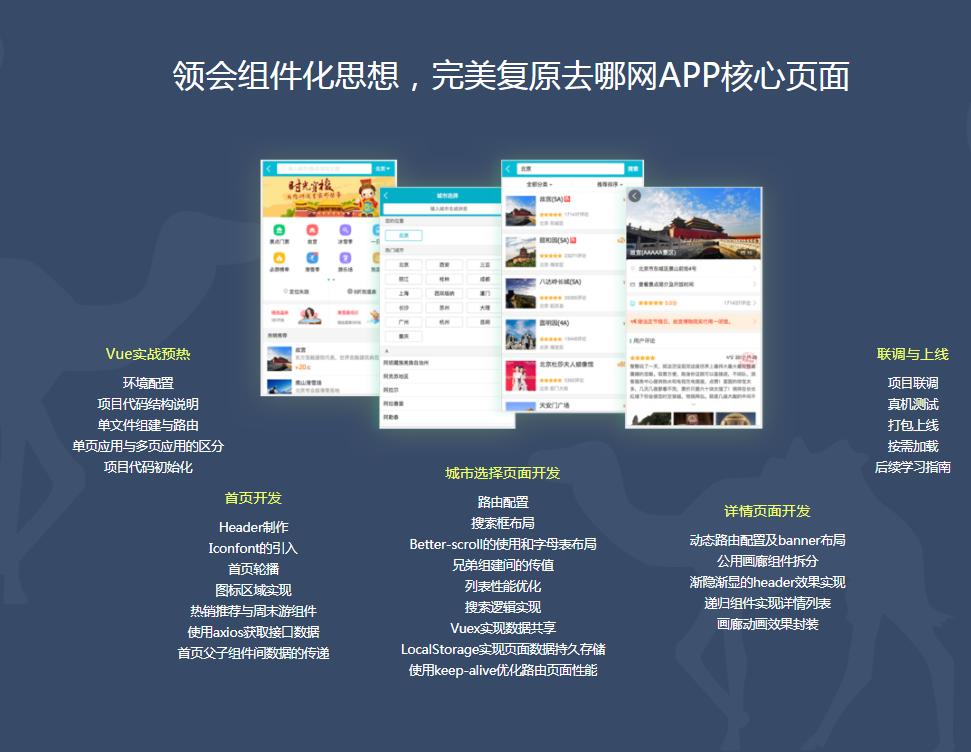The image size is (971, 752).
Task: Select 上海 from the hot cities grid
Action: 405,291
